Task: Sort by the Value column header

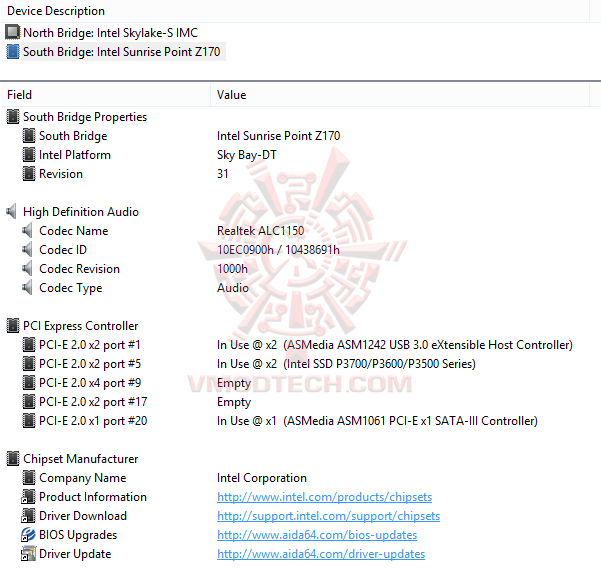Action: click(400, 95)
